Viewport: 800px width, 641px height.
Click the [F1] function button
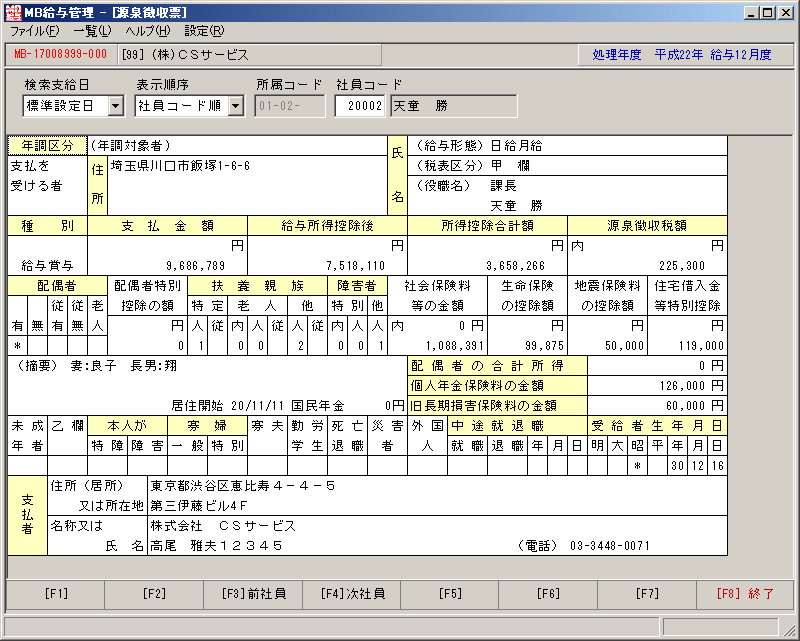click(56, 594)
